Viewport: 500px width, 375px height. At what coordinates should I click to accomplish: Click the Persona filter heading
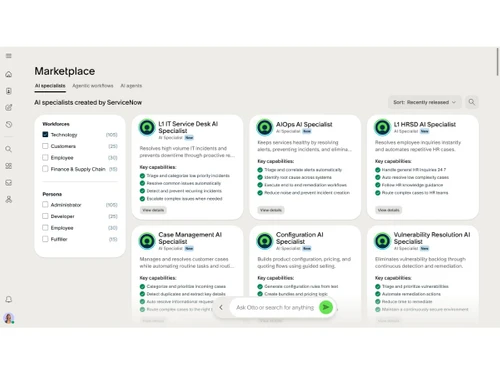52,194
